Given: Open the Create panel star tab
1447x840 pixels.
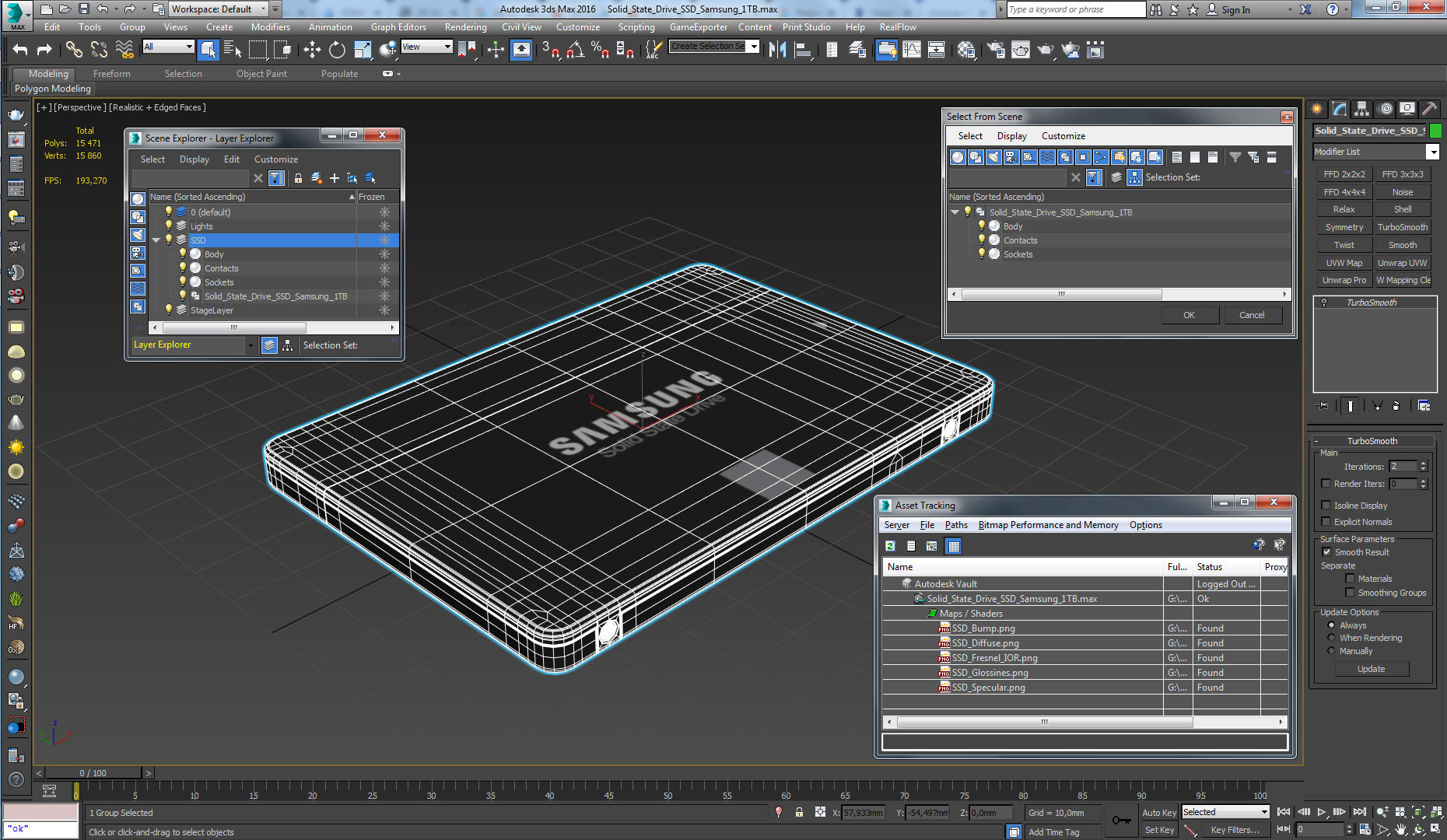Looking at the screenshot, I should (1316, 109).
